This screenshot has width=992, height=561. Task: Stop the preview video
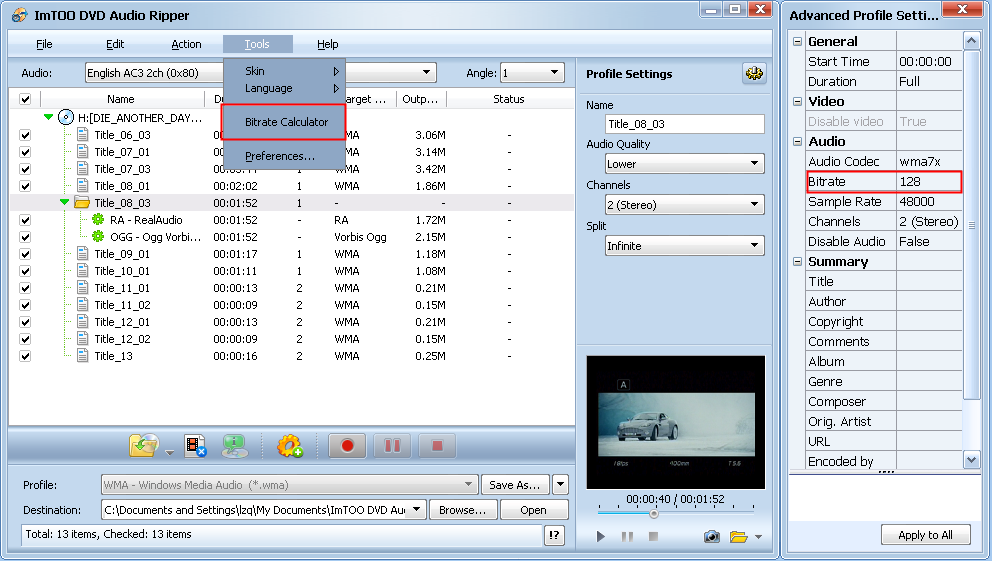point(654,536)
